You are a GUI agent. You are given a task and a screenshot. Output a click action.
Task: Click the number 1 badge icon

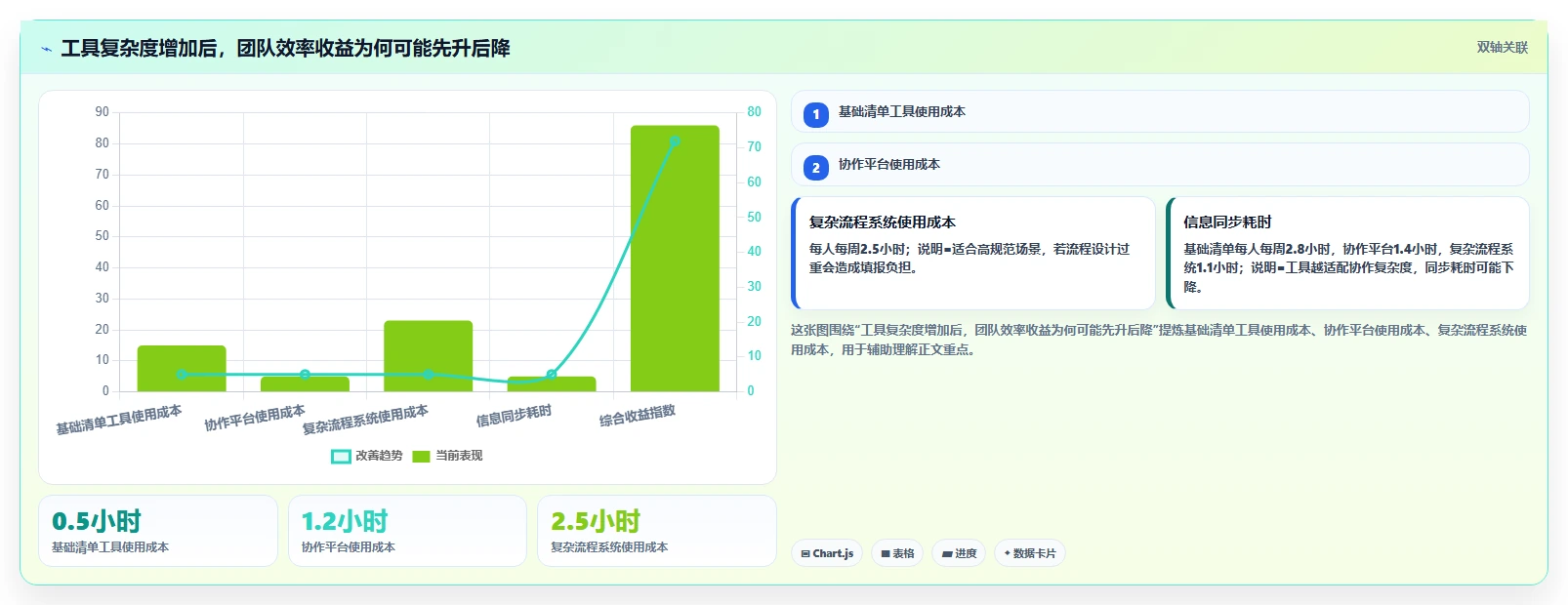click(x=816, y=114)
